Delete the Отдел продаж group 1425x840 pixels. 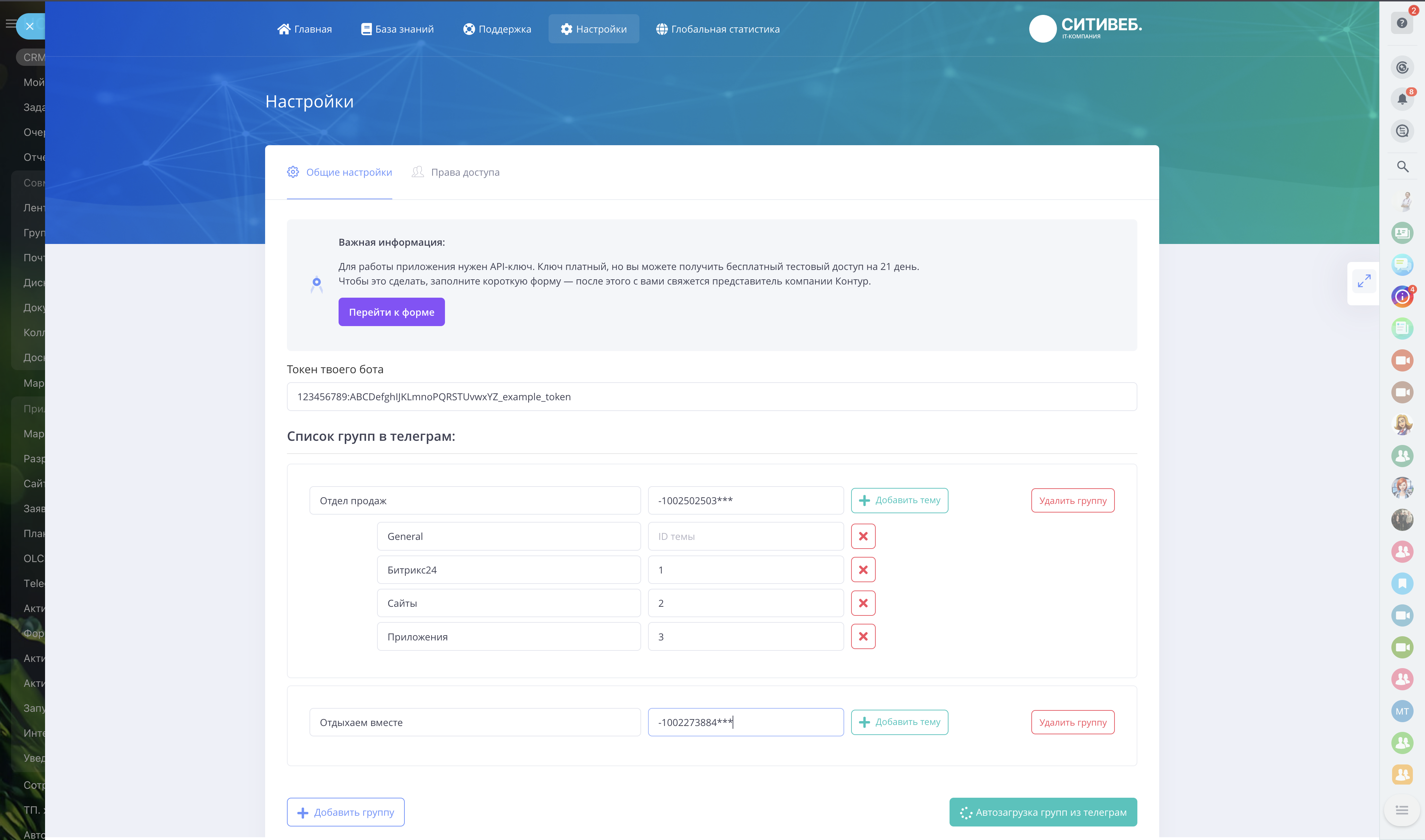[x=1072, y=500]
